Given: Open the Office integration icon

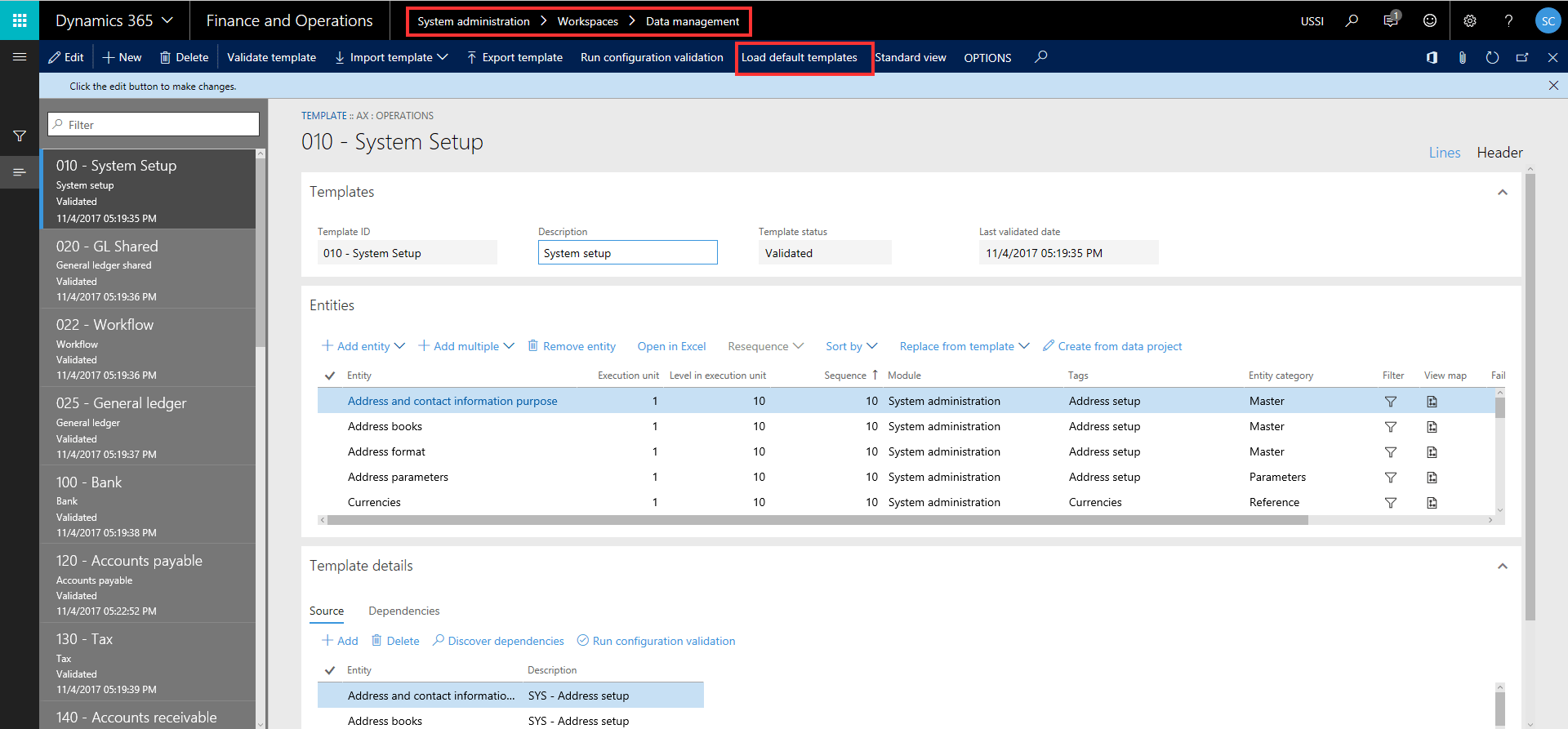Looking at the screenshot, I should click(x=1432, y=57).
